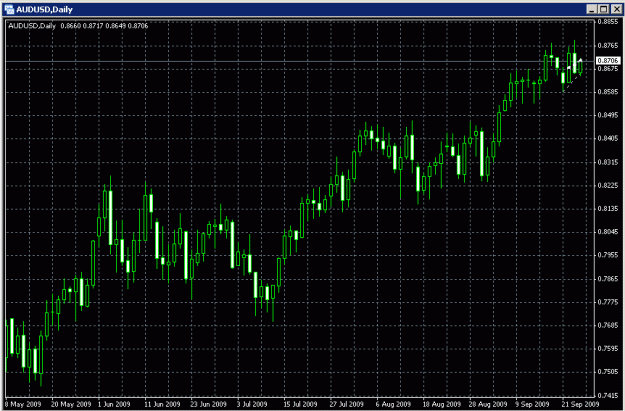Click the 23 Jun 2009 date label
The image size is (625, 411).
208,404
